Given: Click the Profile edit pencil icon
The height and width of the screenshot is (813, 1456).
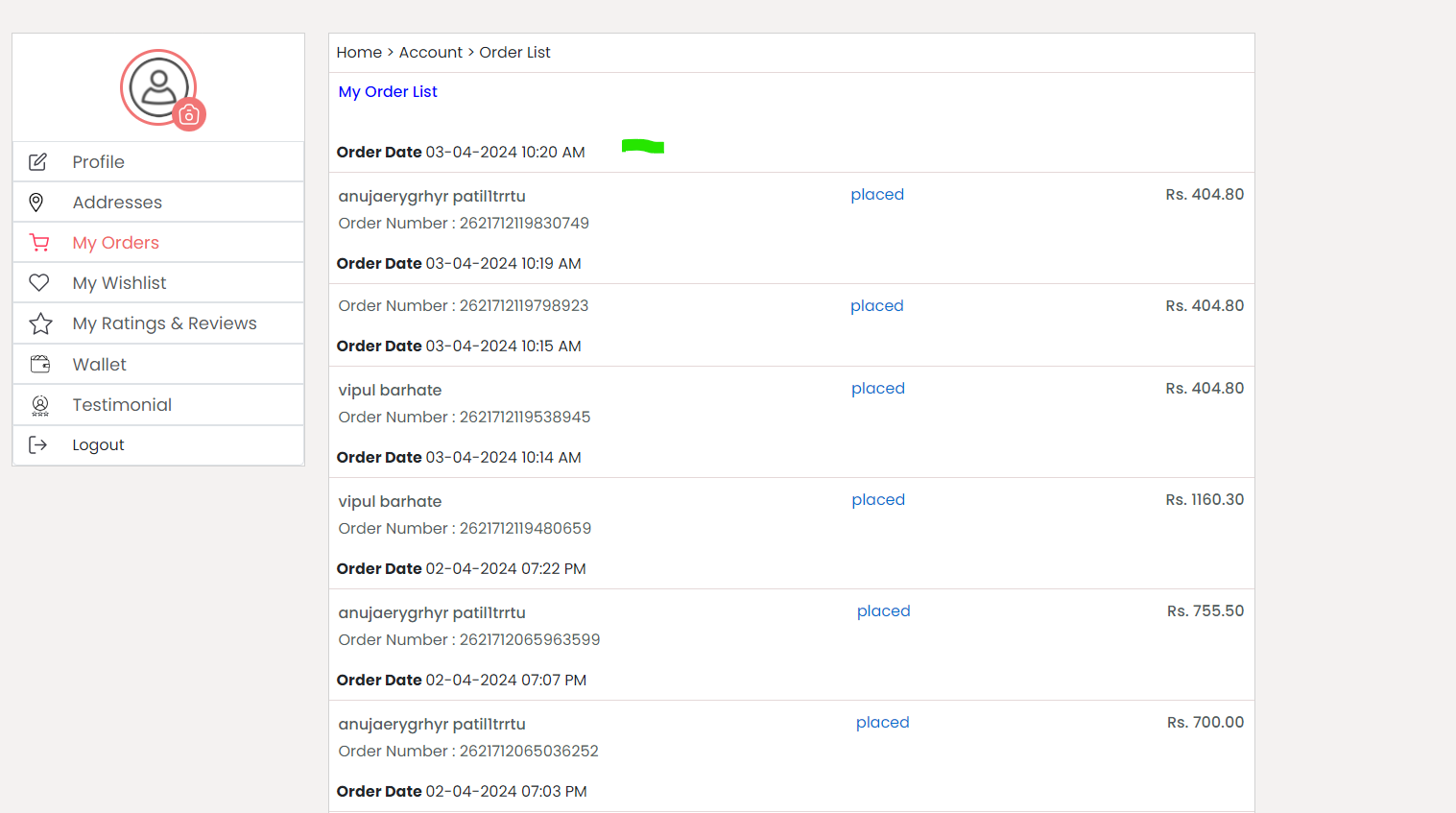Looking at the screenshot, I should tap(38, 162).
